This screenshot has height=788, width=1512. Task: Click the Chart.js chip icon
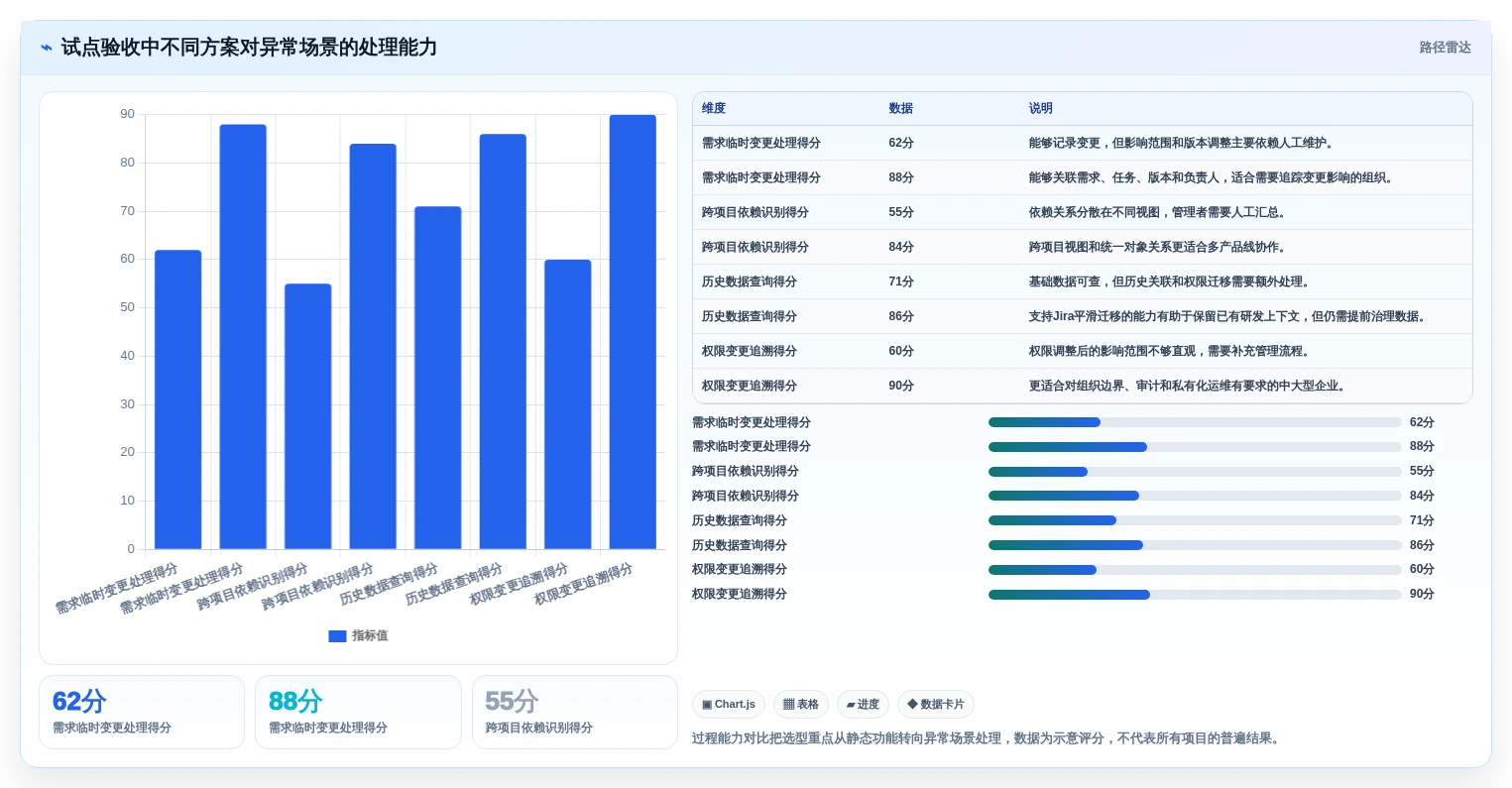click(x=707, y=705)
